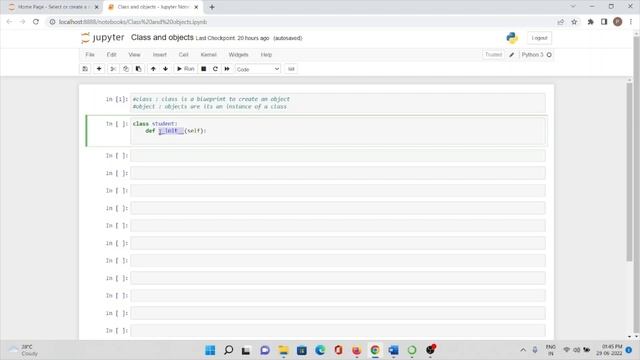
Task: Click the Python logo icon
Action: 512,38
